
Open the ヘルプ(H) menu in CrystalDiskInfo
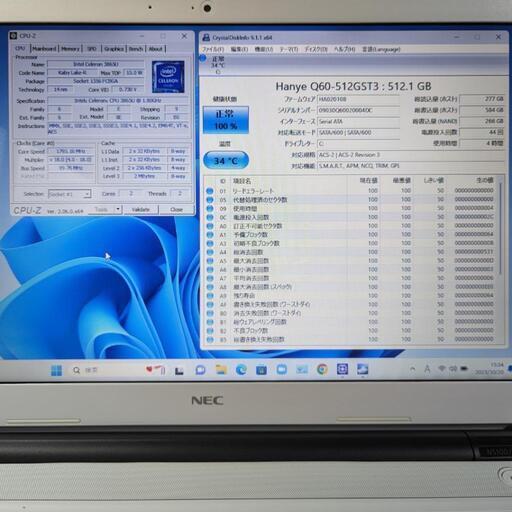(344, 49)
